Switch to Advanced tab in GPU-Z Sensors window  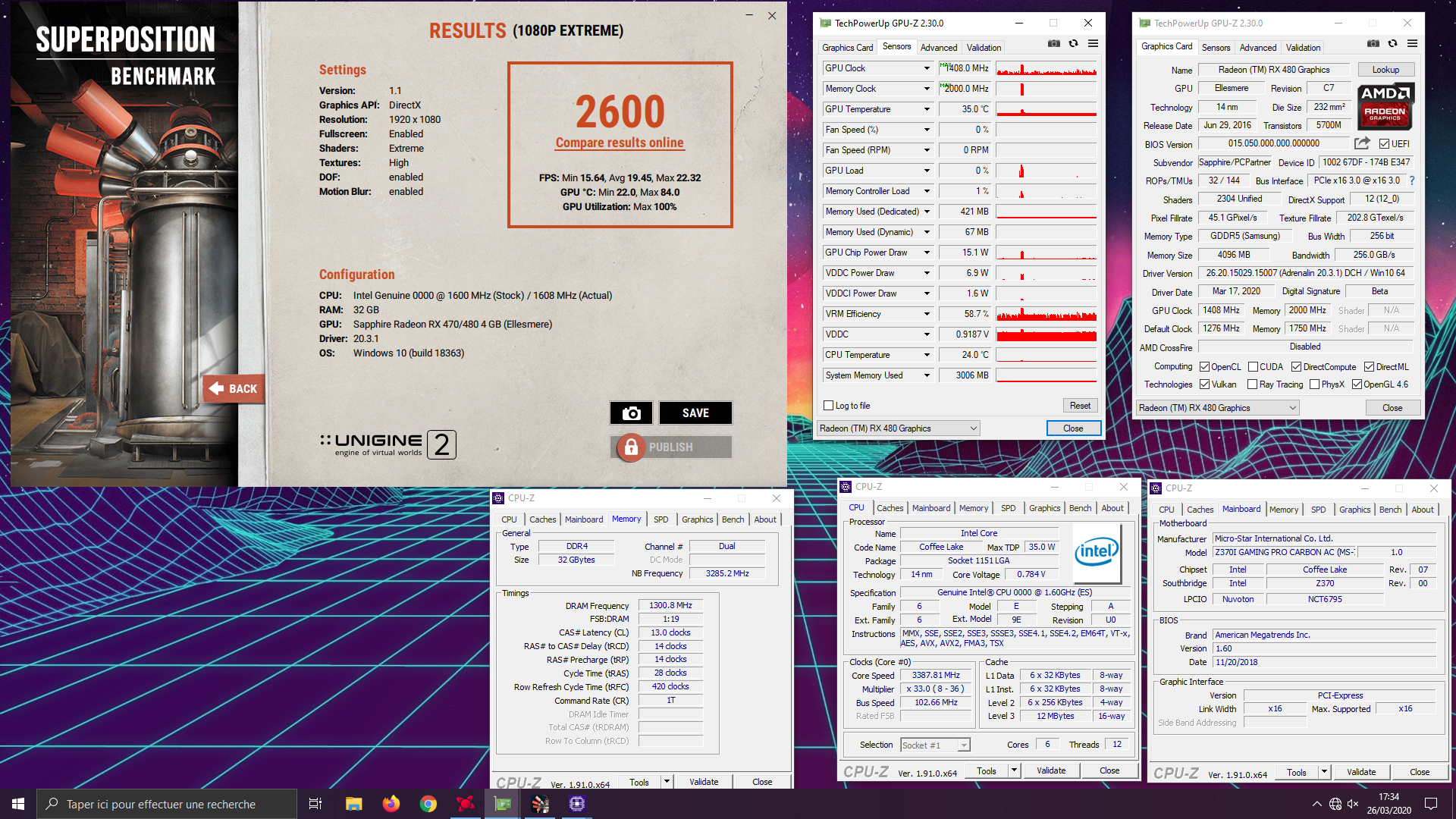tap(939, 48)
